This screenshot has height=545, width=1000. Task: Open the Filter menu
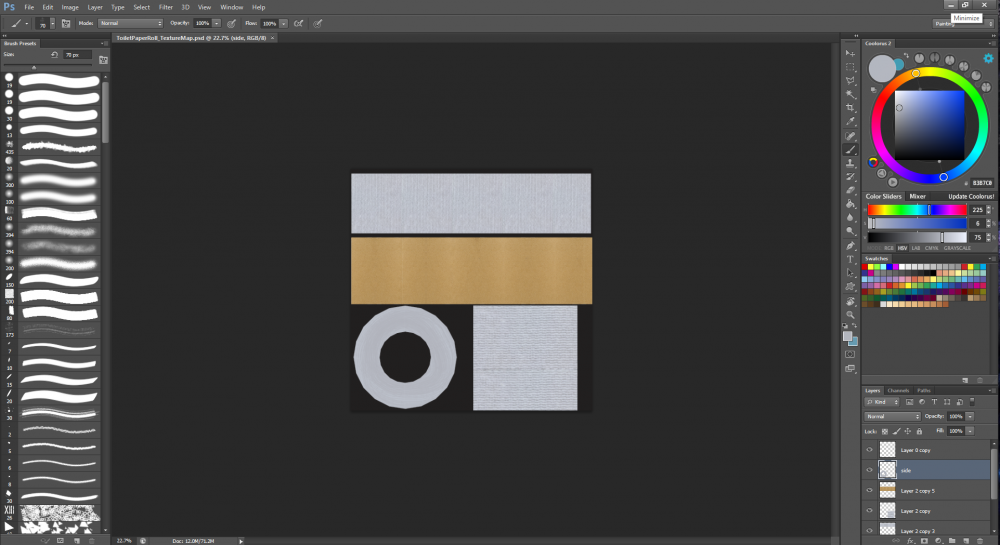166,7
